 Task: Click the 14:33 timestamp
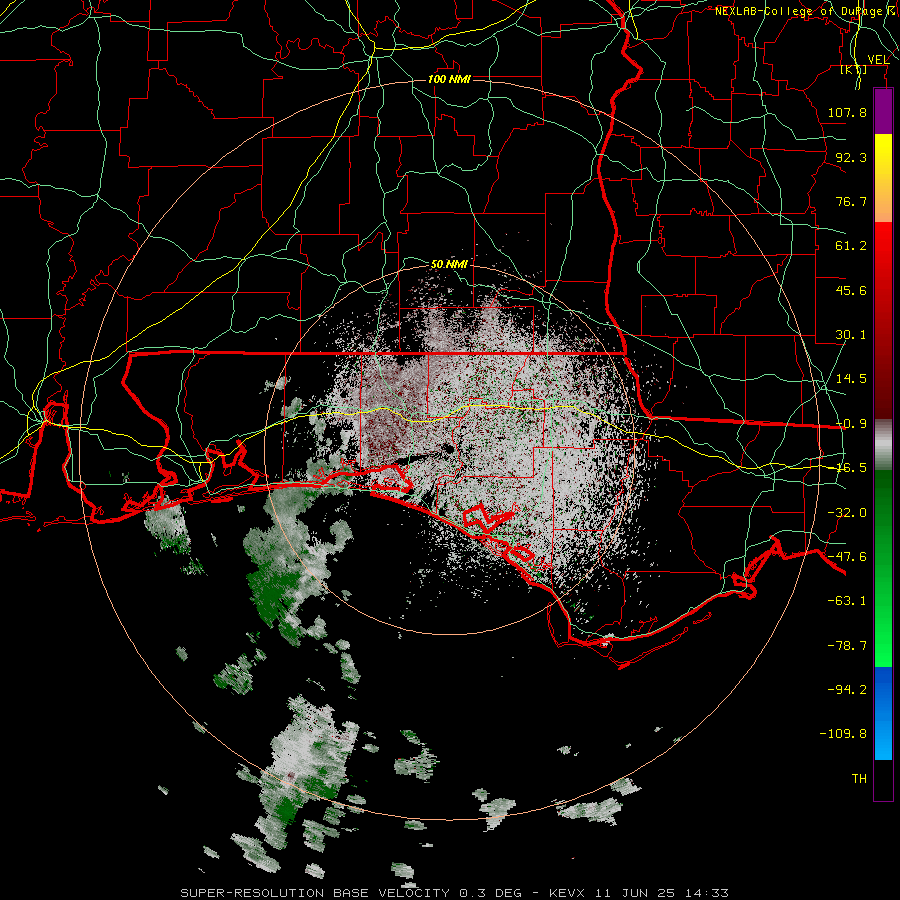(706, 893)
